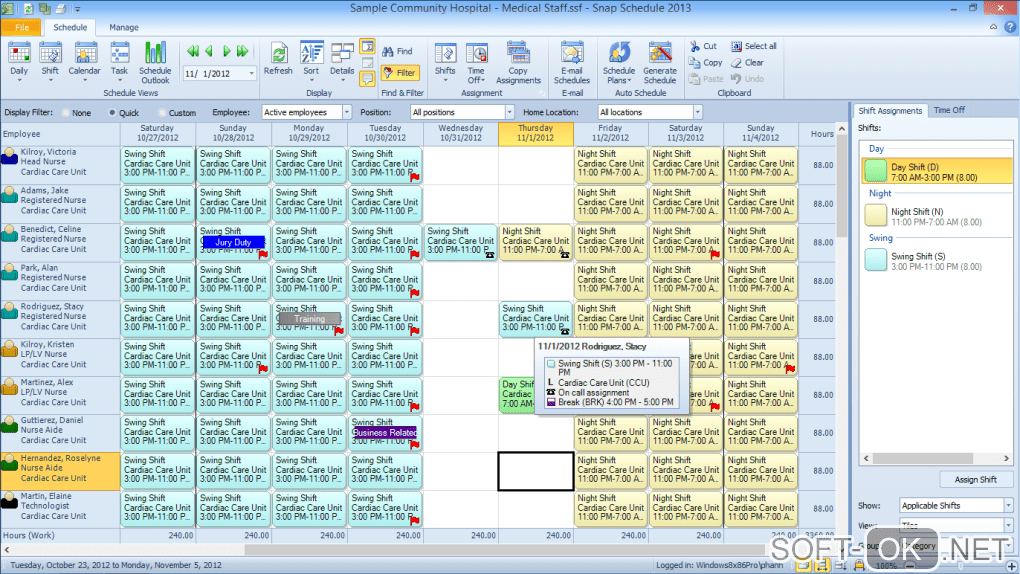Jump to first date with double-left arrow

coord(193,51)
